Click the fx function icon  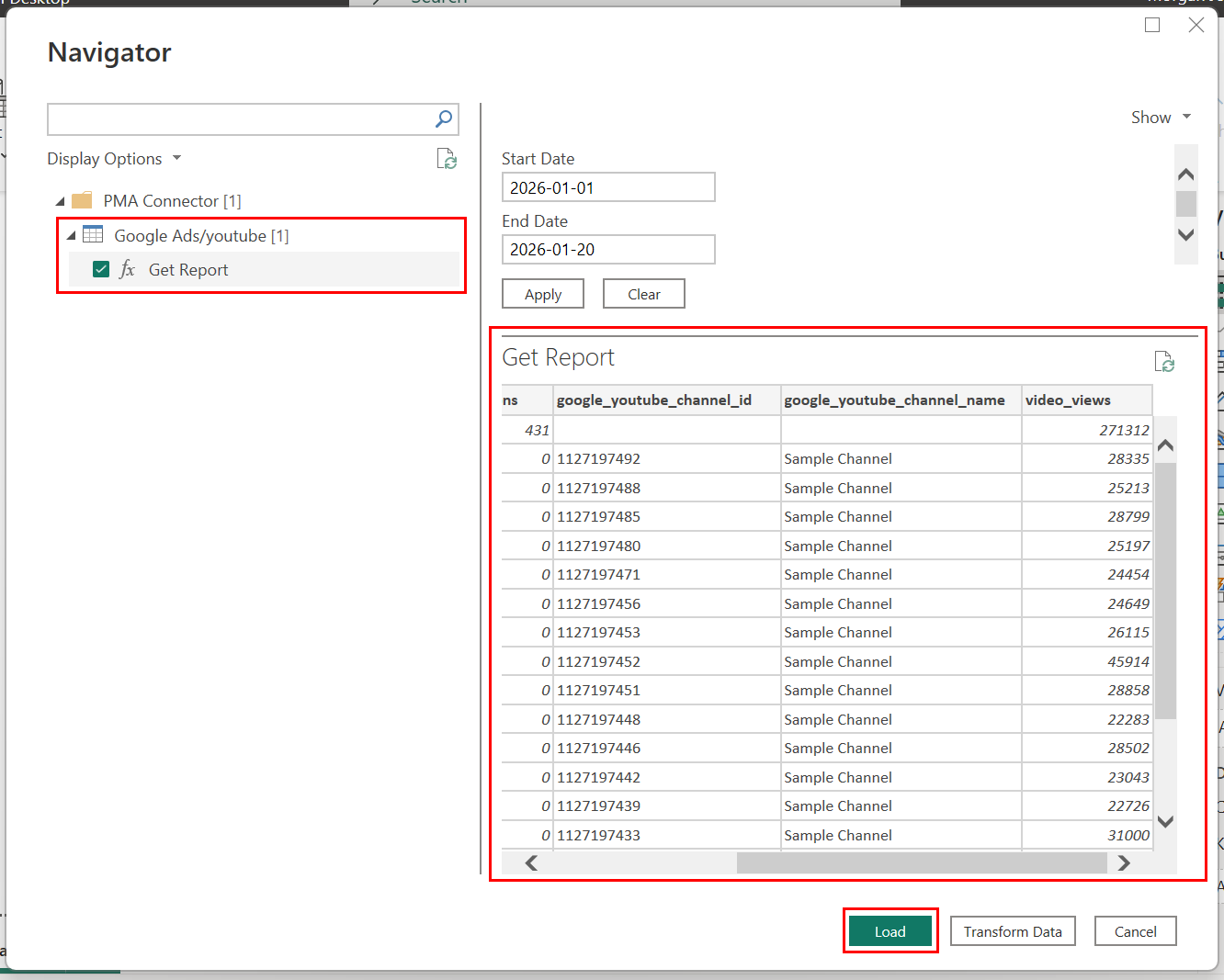point(128,269)
